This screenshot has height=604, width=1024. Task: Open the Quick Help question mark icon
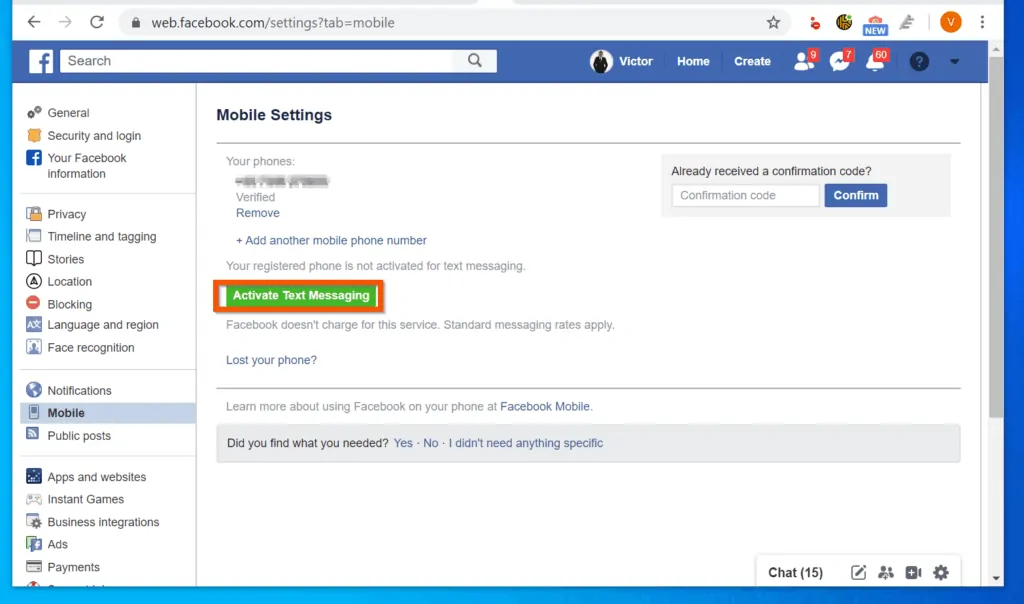tap(919, 61)
